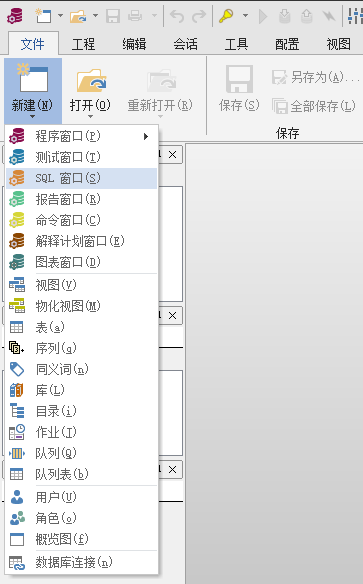
Task: Click the PL/SQL Developer app icon
Action: [x=15, y=16]
